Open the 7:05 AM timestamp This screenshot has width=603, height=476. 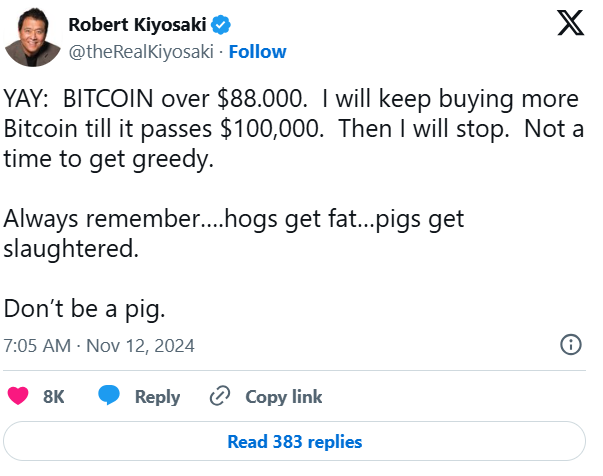coord(38,346)
